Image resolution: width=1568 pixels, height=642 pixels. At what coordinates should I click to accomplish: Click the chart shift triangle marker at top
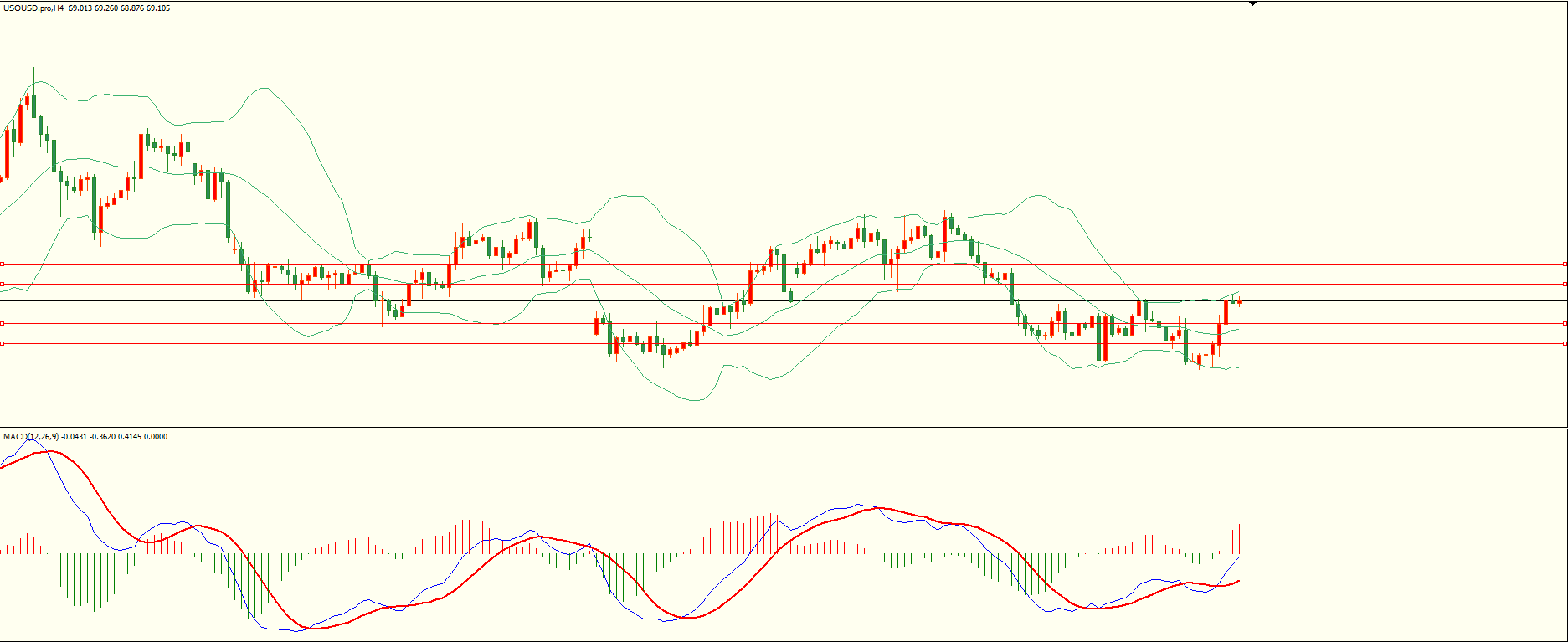[1252, 3]
